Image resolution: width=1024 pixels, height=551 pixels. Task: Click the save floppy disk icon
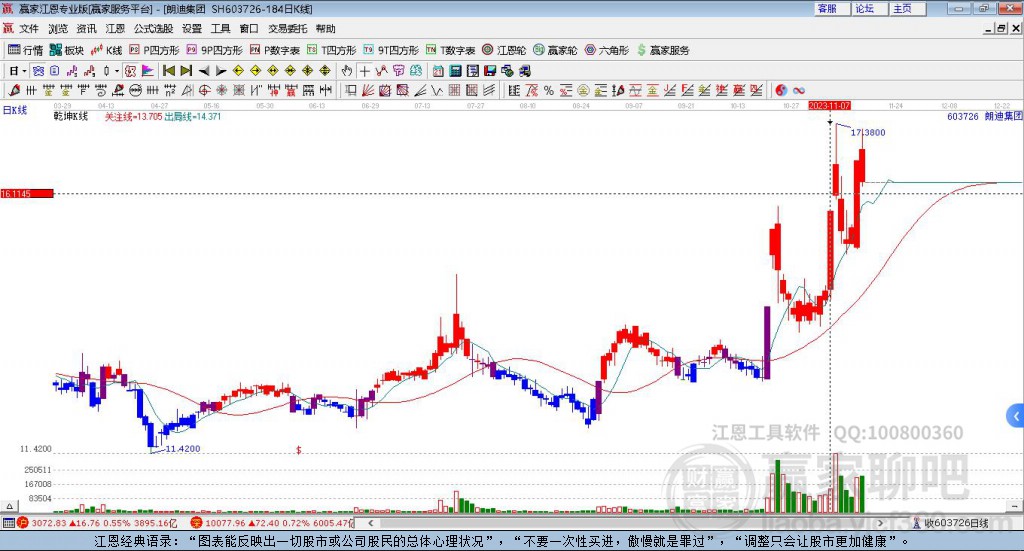490,71
